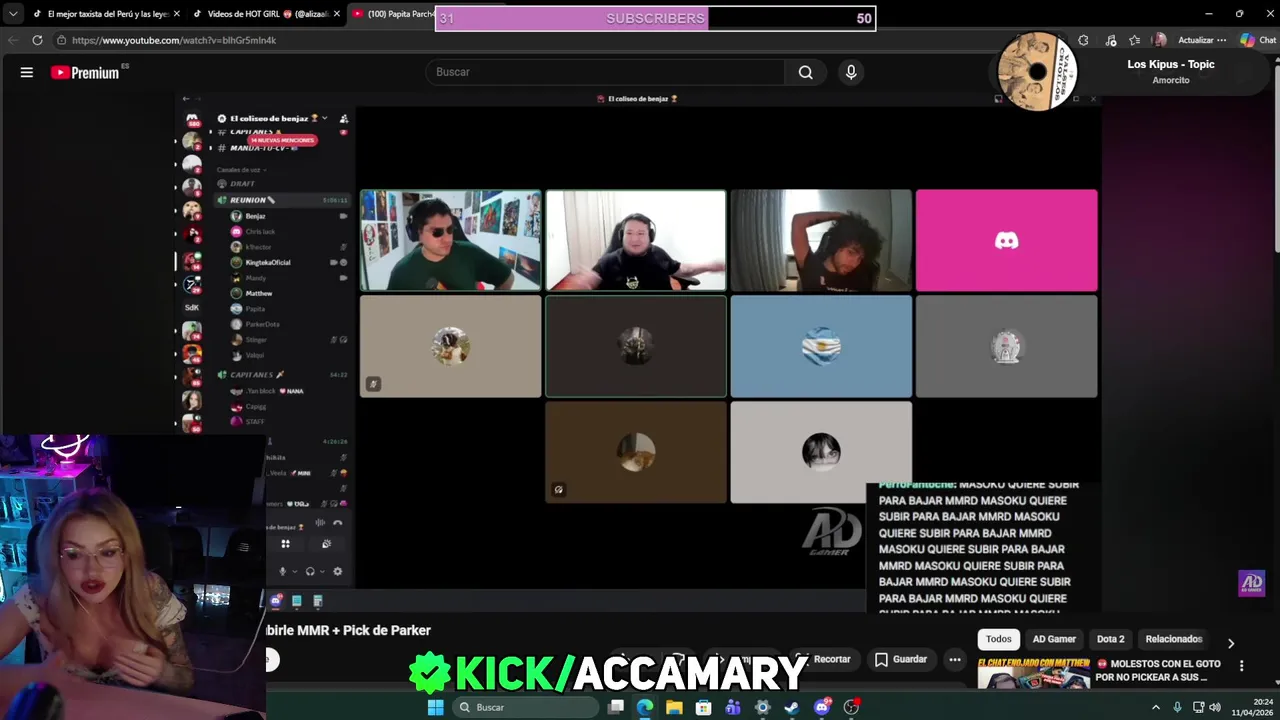Screen dimensions: 1280x720
Task: Open Copilot Chat in the browser toolbar
Action: pos(1258,40)
